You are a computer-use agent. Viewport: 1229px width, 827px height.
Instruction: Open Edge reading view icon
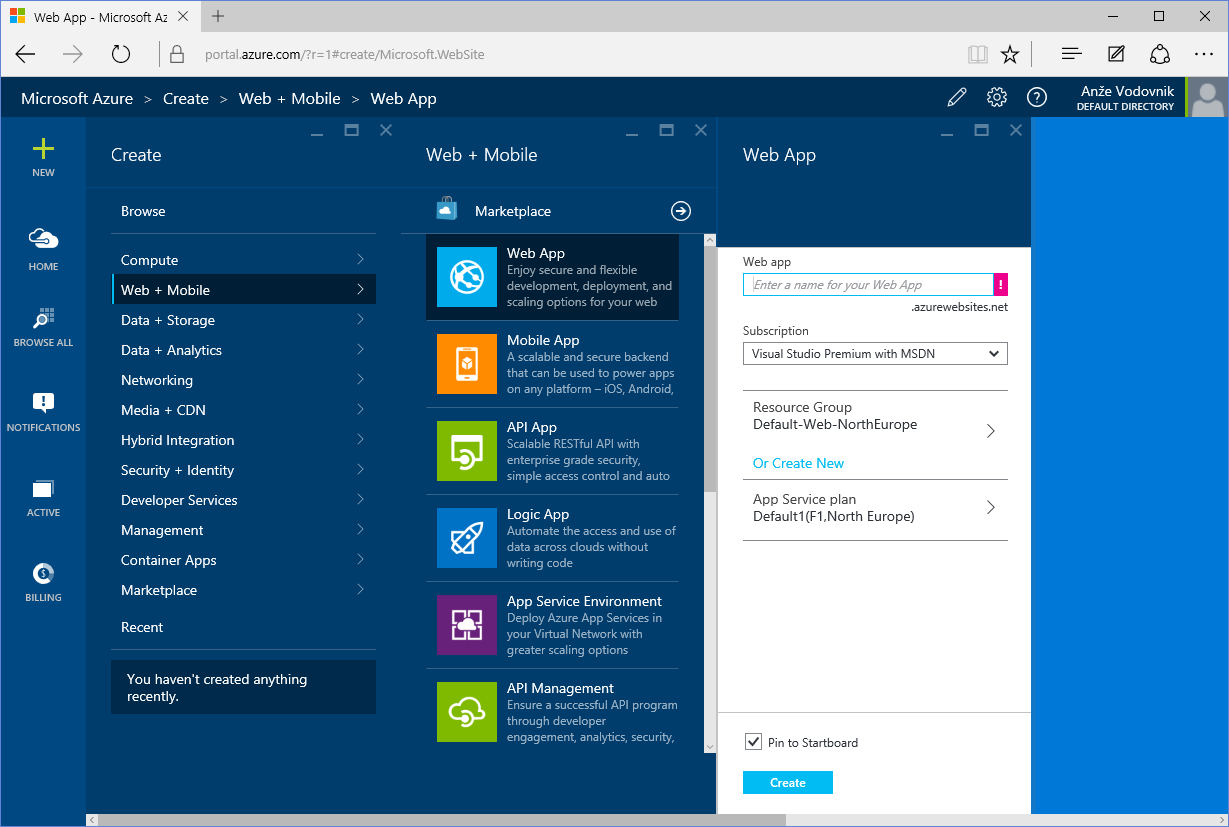pos(977,54)
